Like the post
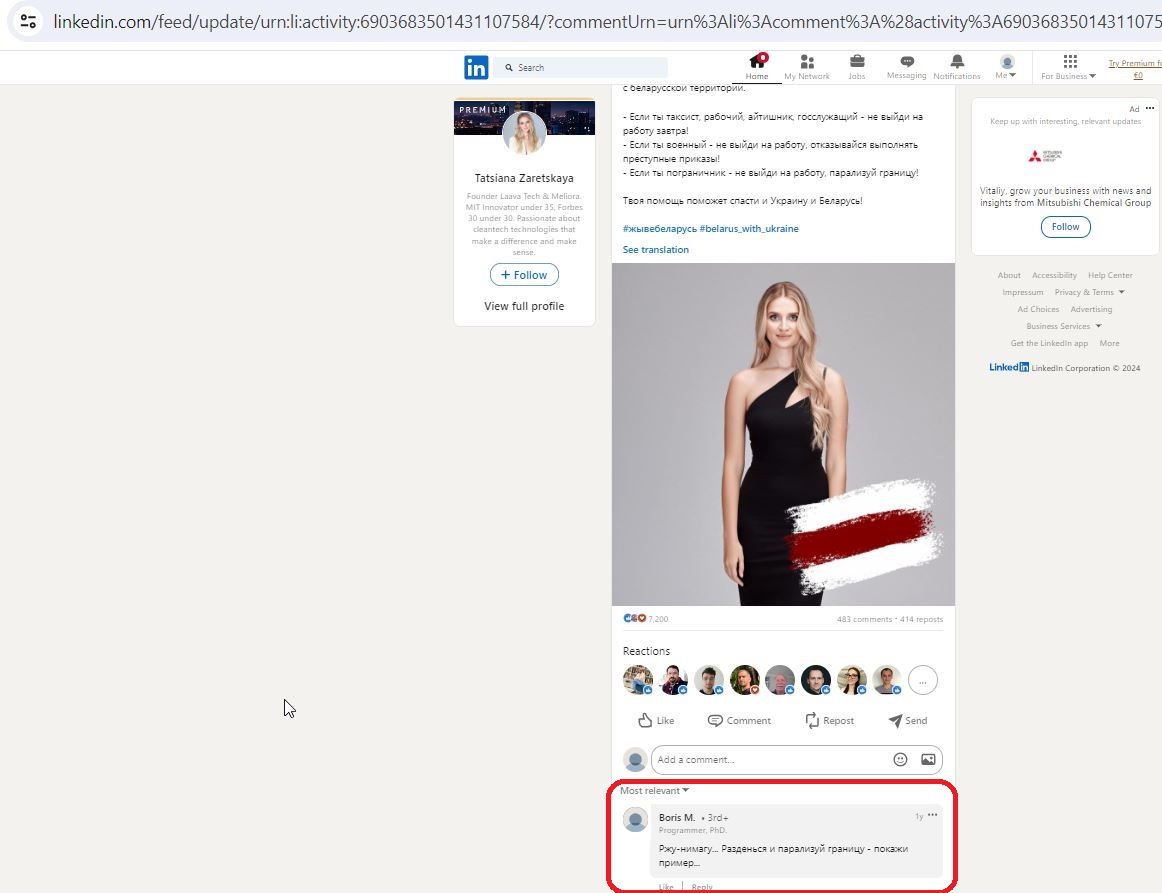Screen dimensions: 1162x893 coord(657,720)
